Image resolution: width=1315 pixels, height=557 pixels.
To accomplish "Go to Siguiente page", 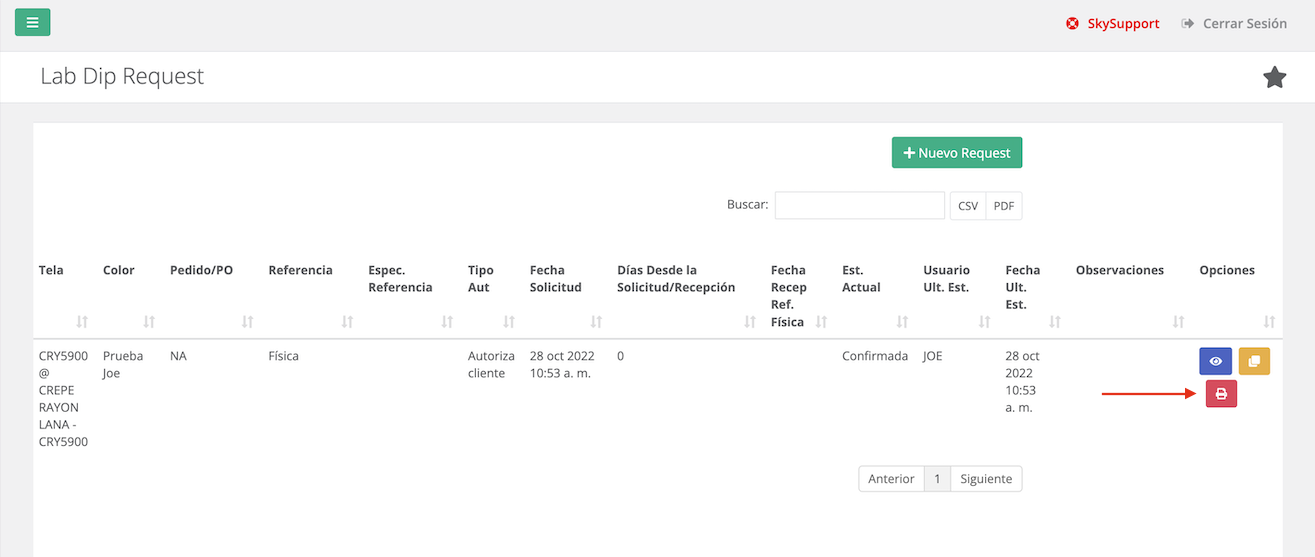I will click(985, 479).
